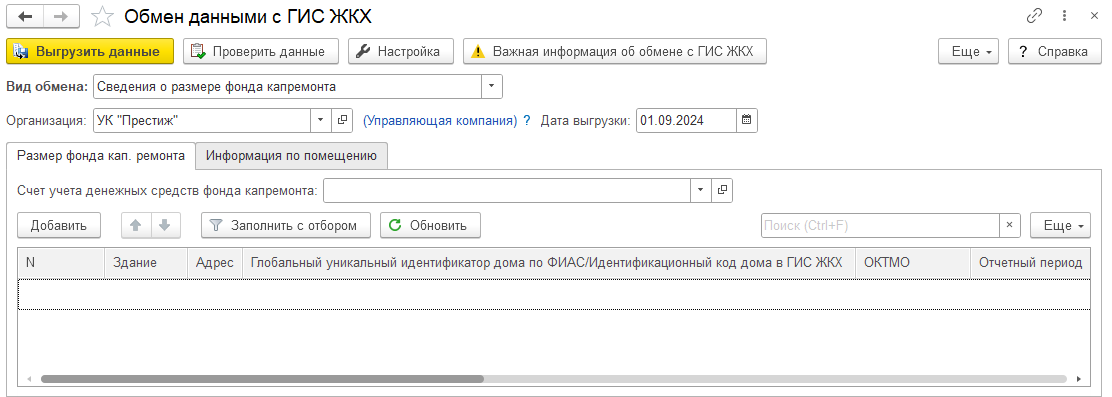Open Настройка settings
The image size is (1112, 397).
pyautogui.click(x=401, y=52)
